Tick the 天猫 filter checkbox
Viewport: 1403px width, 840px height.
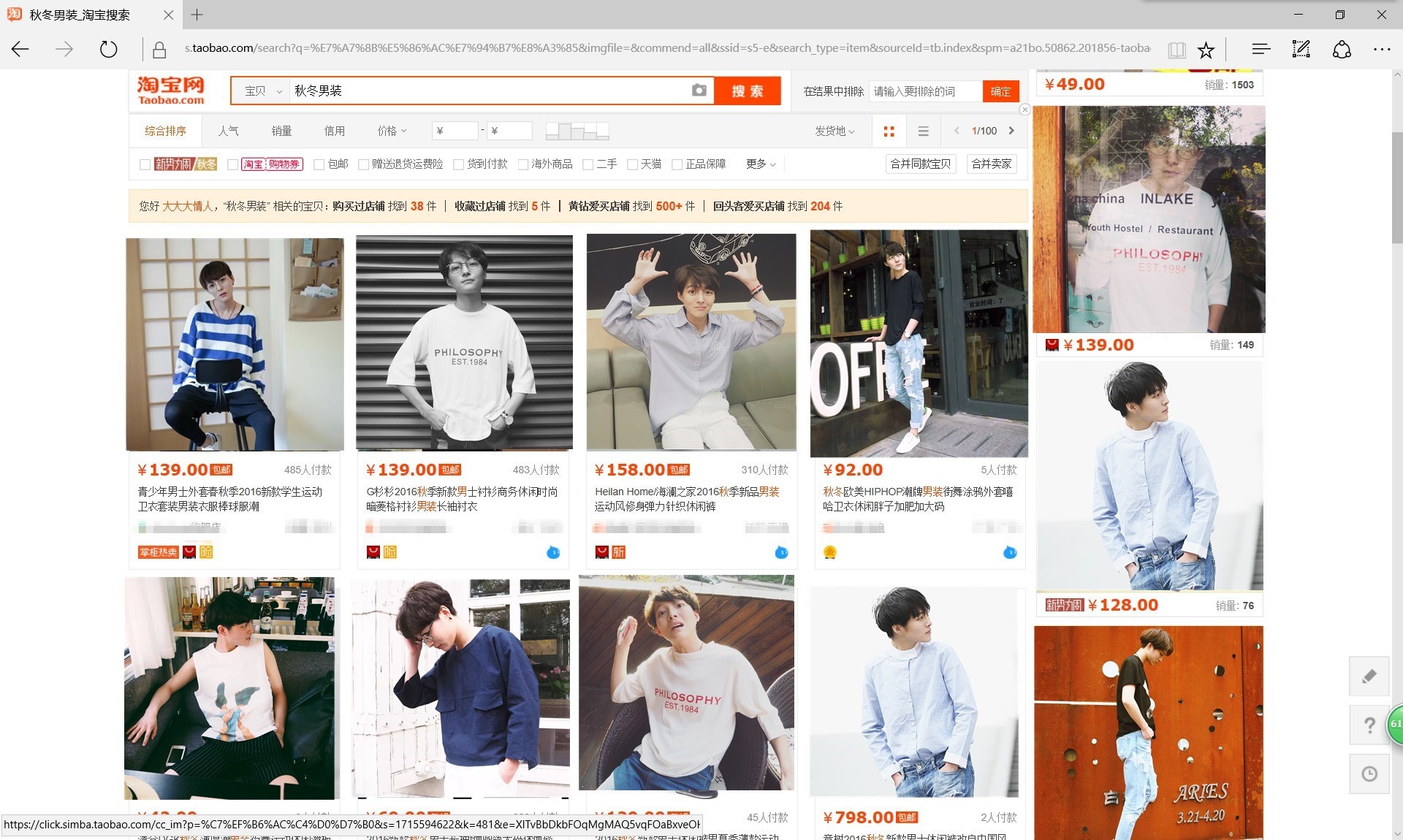coord(632,164)
